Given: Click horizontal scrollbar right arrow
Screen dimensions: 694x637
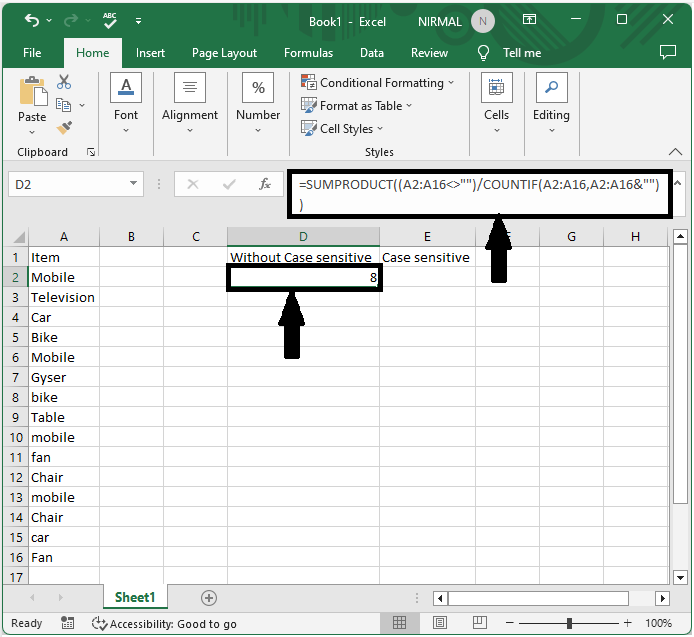Looking at the screenshot, I should coord(662,598).
